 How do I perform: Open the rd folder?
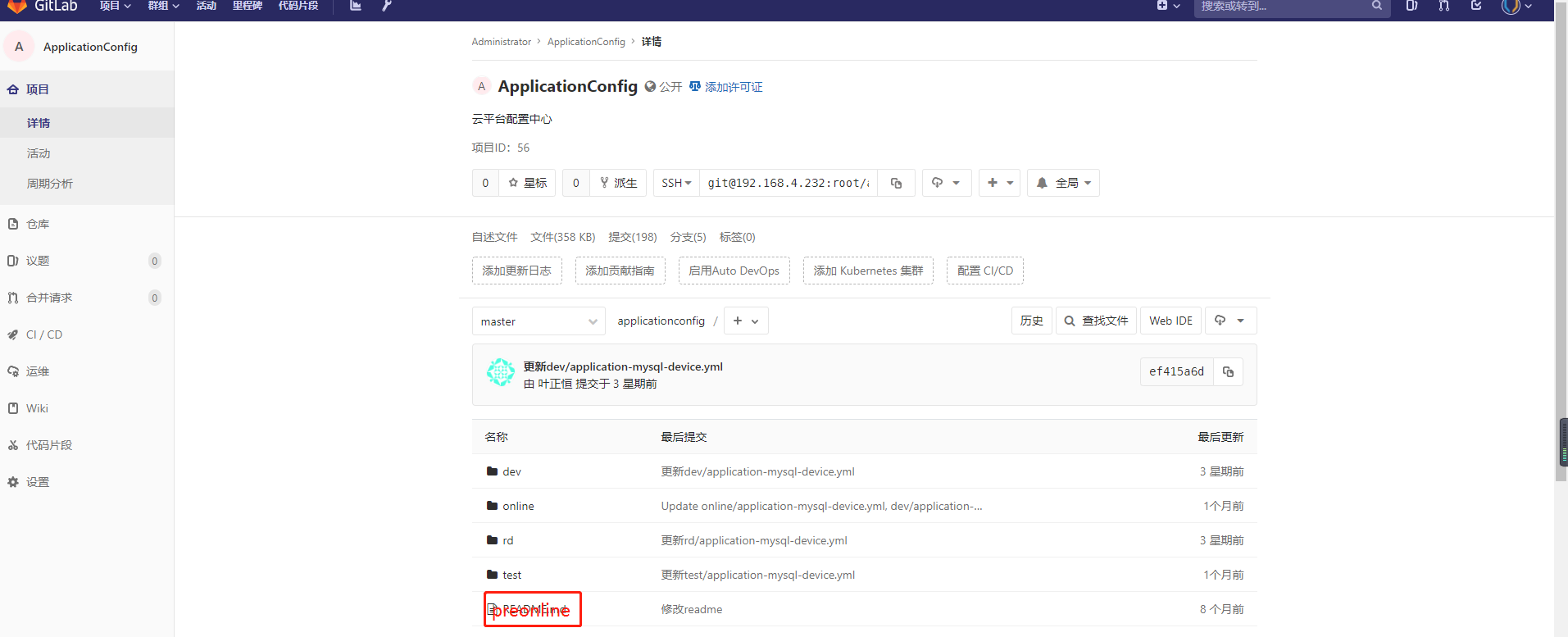click(x=508, y=541)
